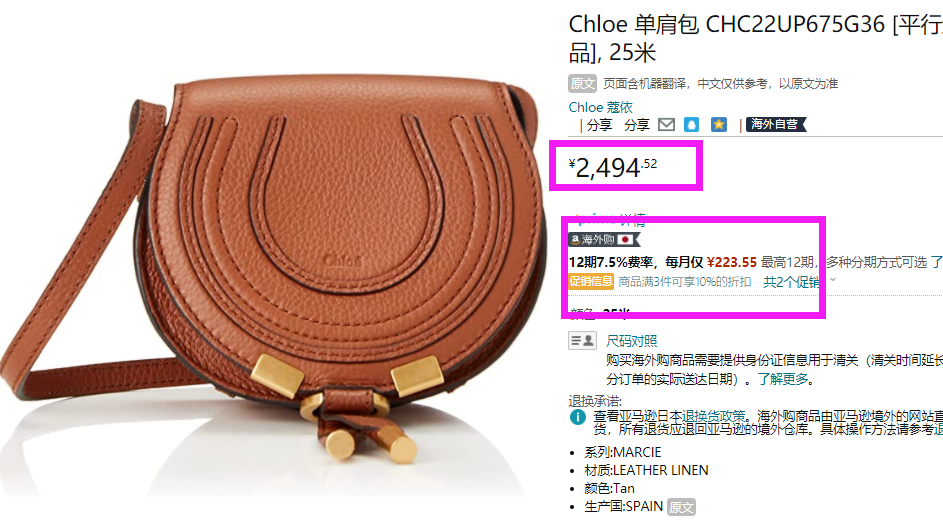Click the 了解更多 link

click(x=782, y=379)
